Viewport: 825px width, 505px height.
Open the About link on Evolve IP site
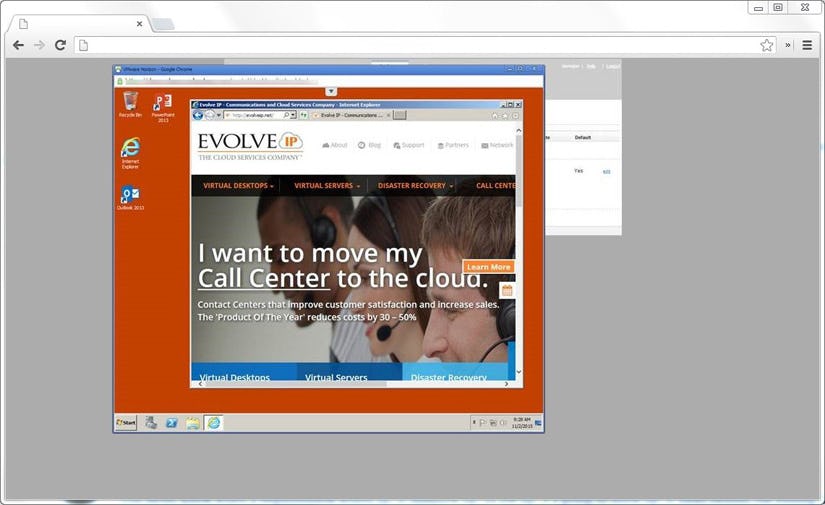coord(335,145)
